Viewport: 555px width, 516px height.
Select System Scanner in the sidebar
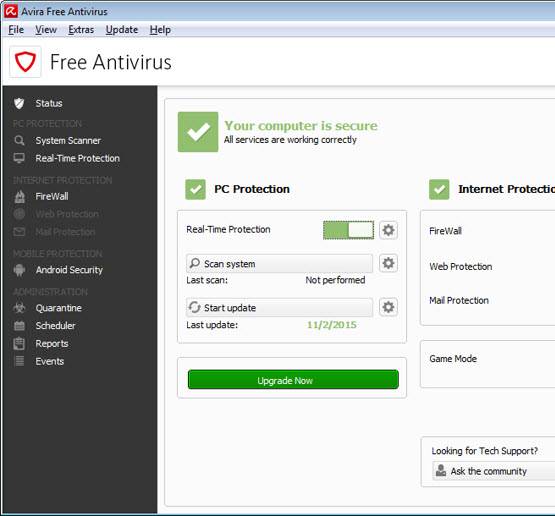[68, 141]
